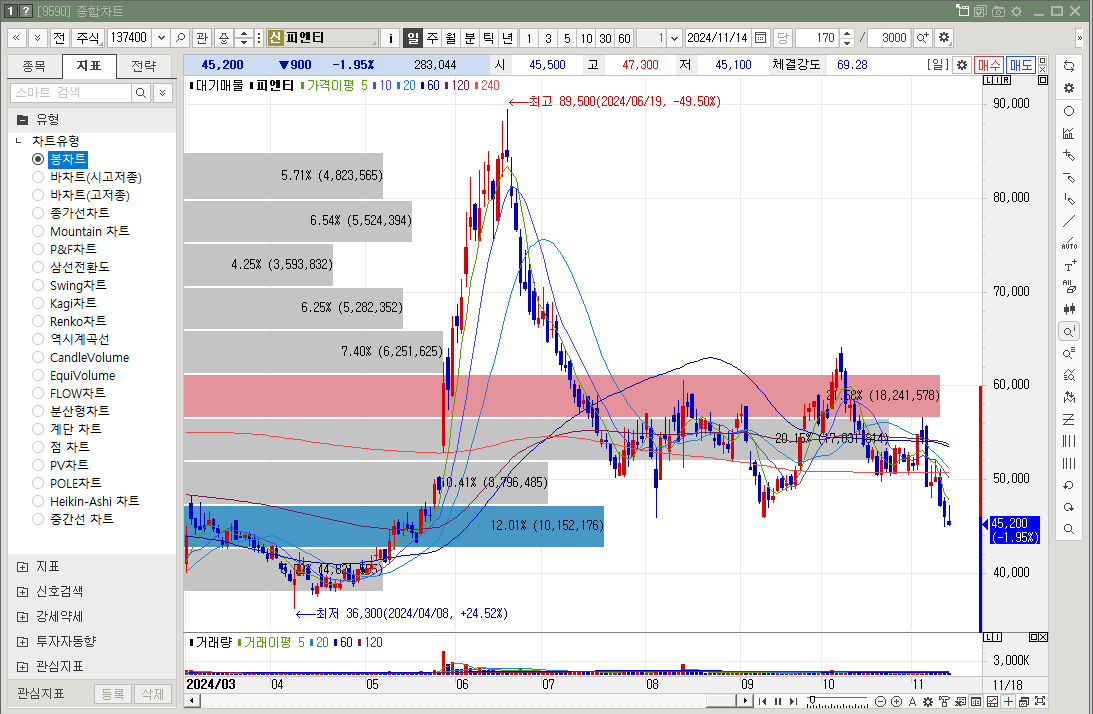Open the dropdown next to the period '1' field
Viewport: 1093px width, 714px height.
674,38
